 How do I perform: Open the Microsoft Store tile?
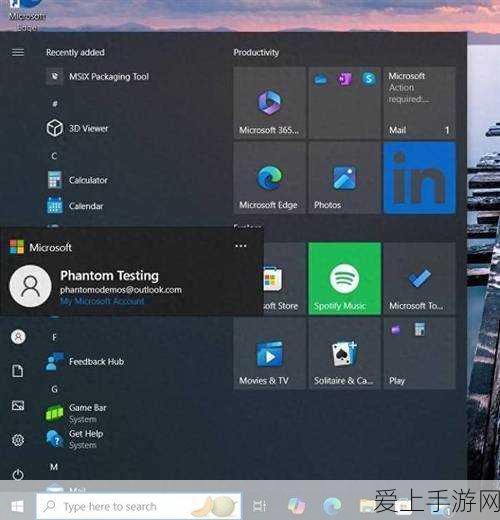pos(285,278)
